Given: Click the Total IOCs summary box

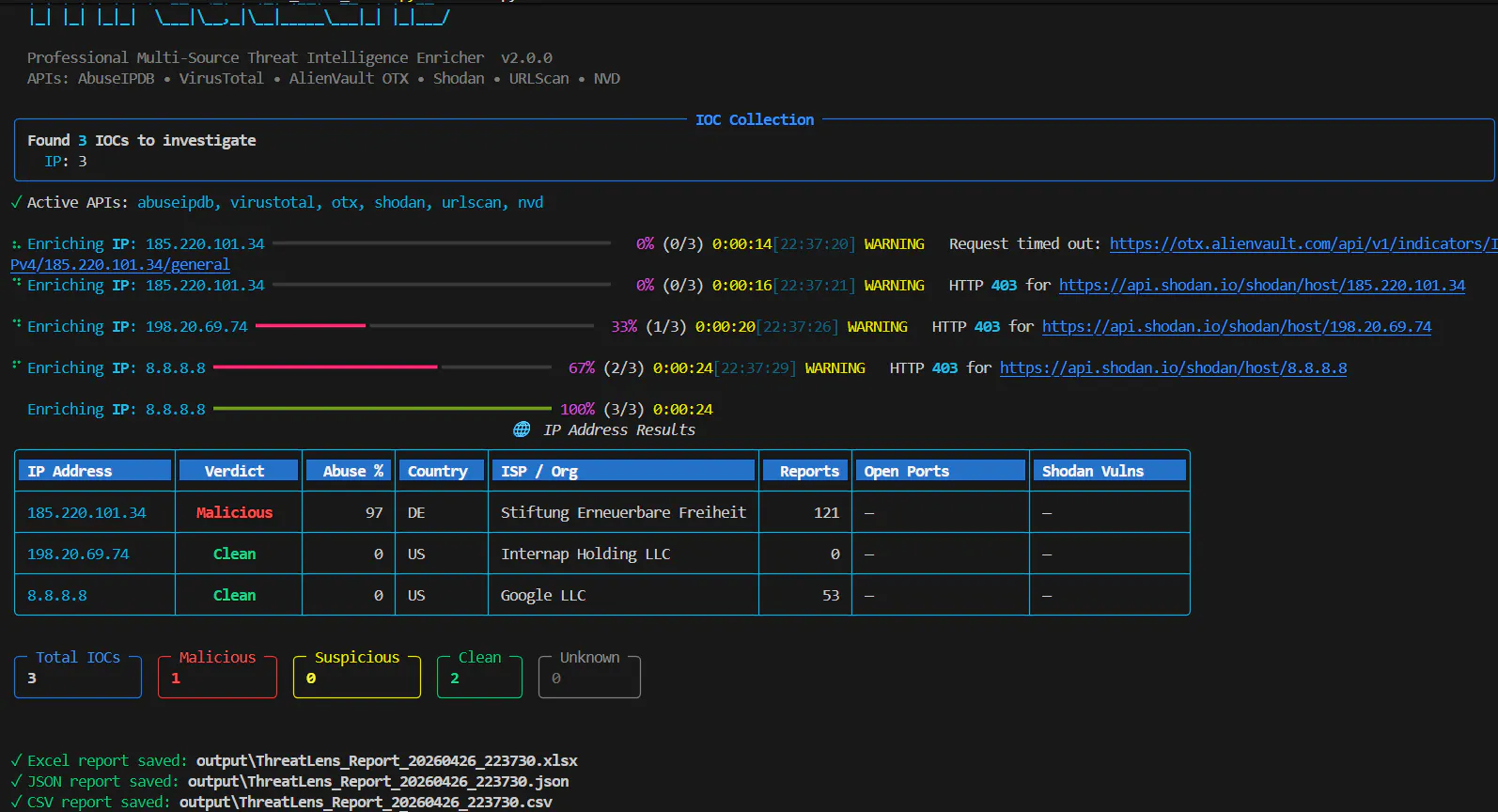Looking at the screenshot, I should click(78, 675).
